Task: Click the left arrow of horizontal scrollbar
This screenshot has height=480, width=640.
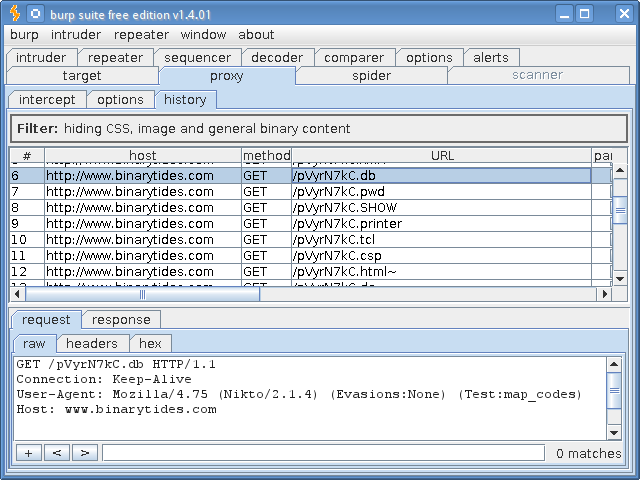Action: pyautogui.click(x=18, y=295)
